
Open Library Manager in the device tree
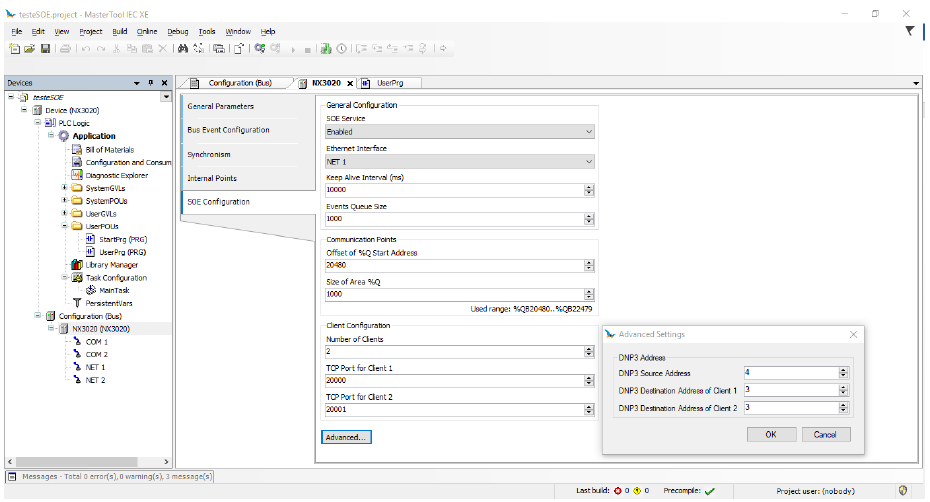112,265
